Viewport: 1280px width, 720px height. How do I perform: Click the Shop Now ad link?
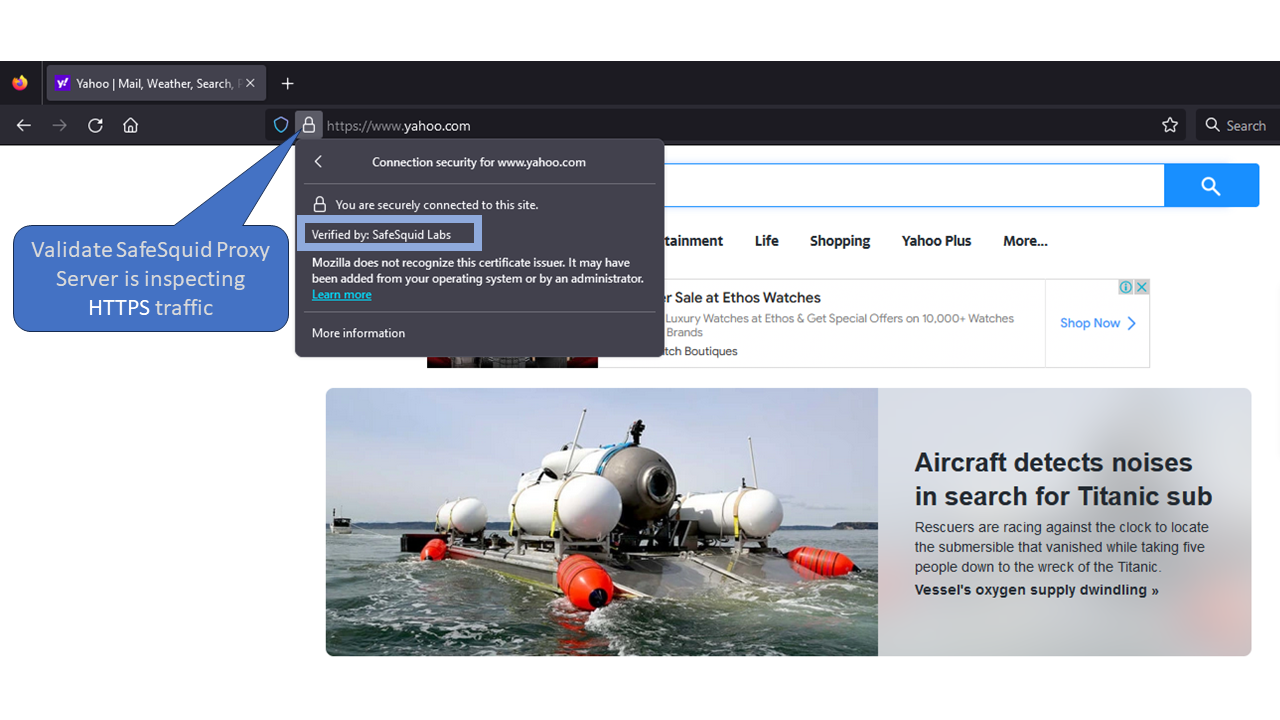click(1098, 323)
